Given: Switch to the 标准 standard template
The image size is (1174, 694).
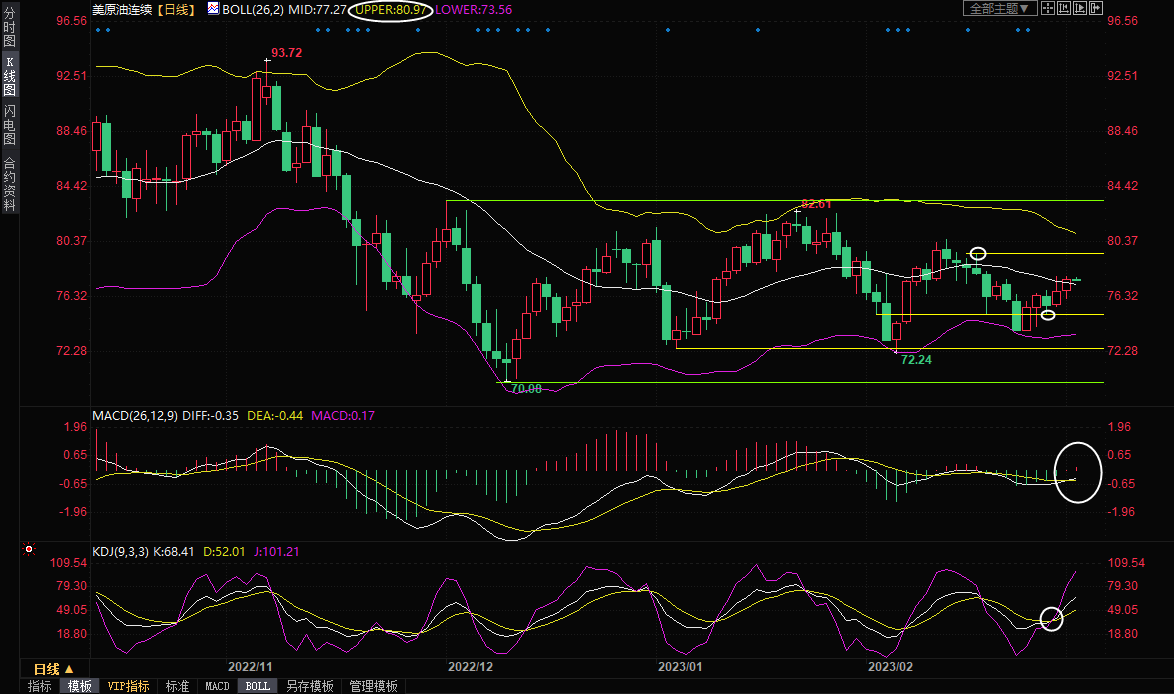Looking at the screenshot, I should click(177, 686).
